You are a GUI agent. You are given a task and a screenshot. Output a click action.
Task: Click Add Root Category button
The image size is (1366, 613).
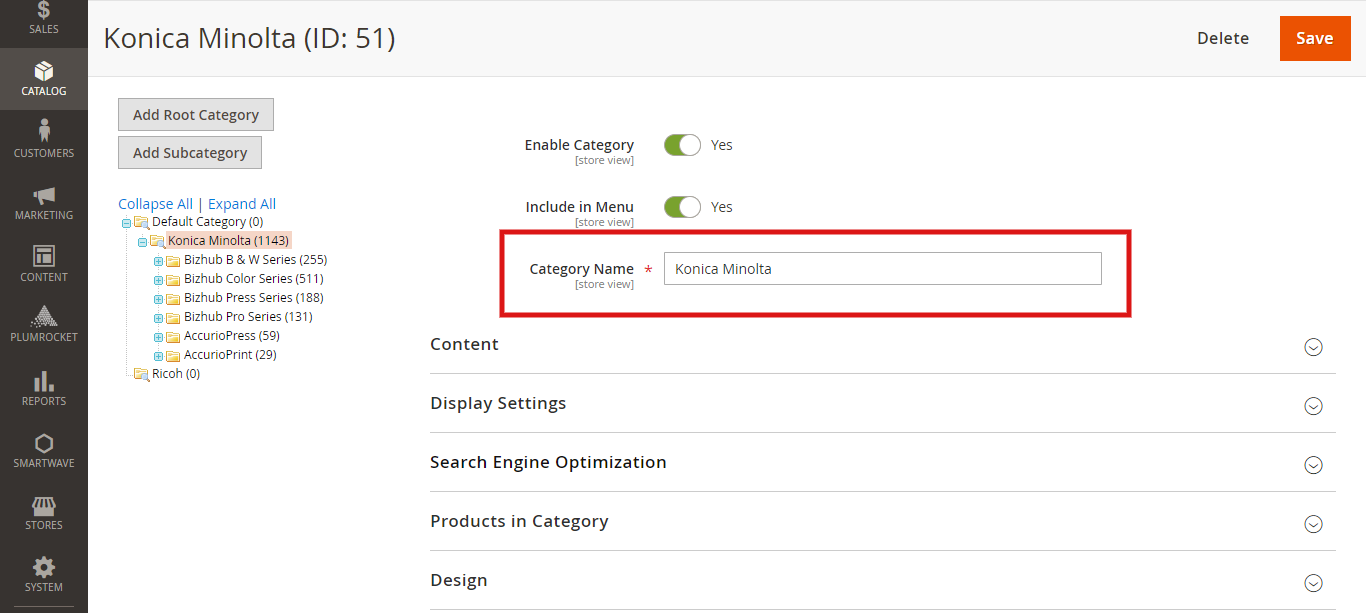click(196, 114)
